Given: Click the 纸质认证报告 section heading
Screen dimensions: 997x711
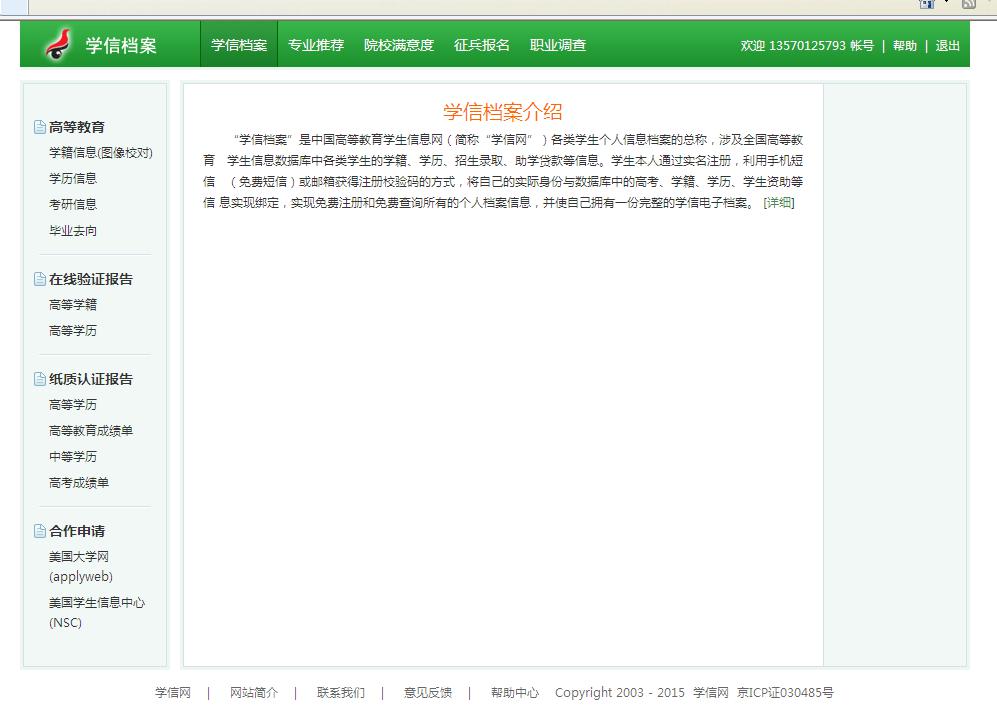Looking at the screenshot, I should (x=91, y=379).
